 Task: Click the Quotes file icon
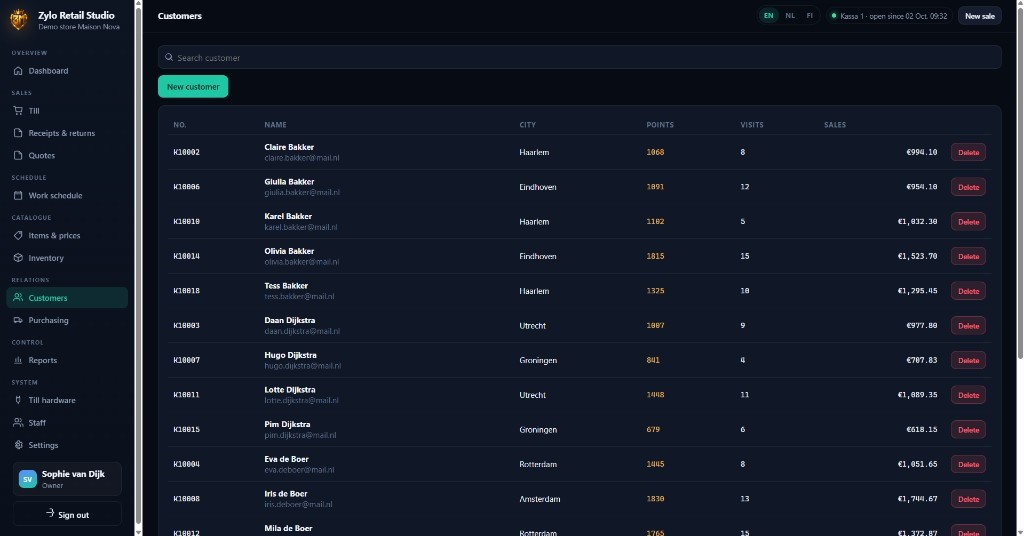coord(18,155)
